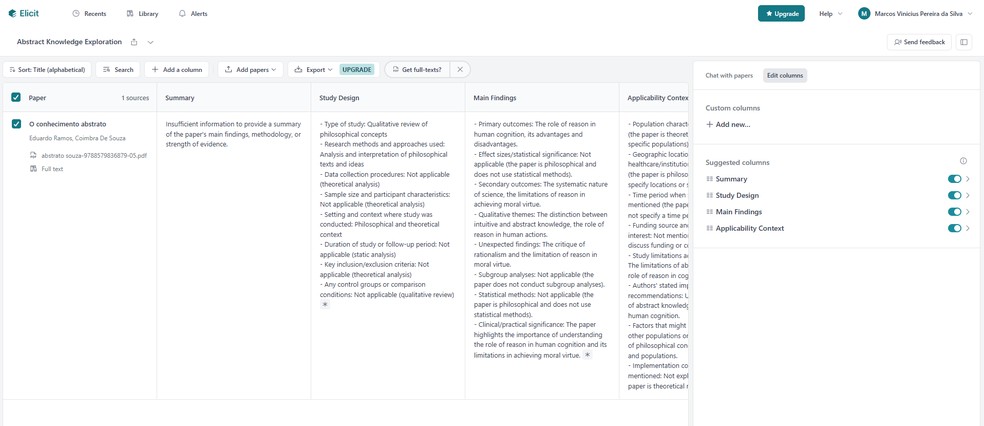Click the user avatar icon

pos(864,14)
